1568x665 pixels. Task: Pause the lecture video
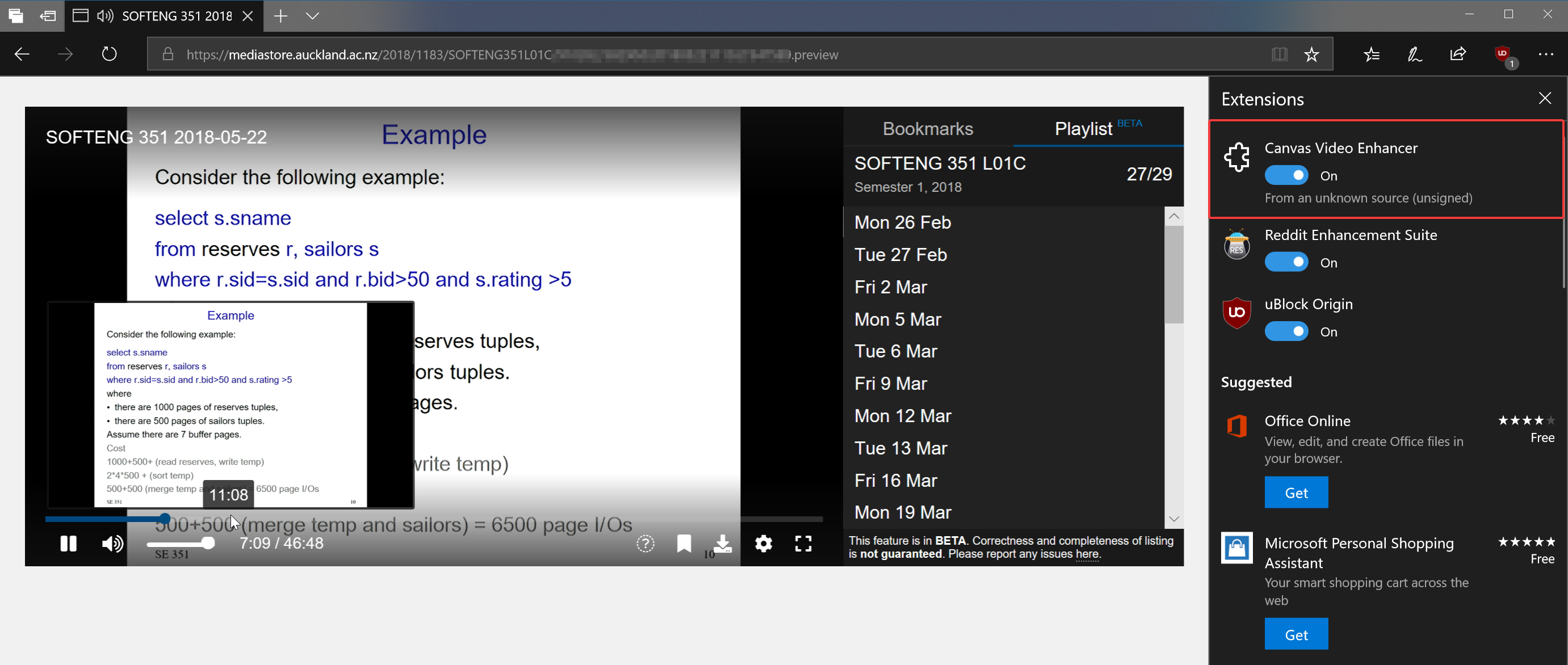coord(68,544)
